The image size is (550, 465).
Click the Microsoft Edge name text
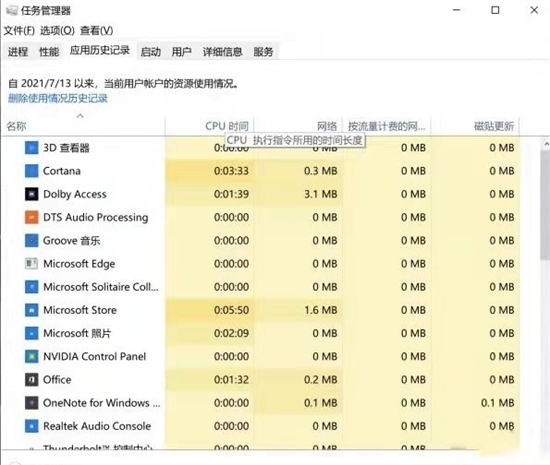coord(79,264)
